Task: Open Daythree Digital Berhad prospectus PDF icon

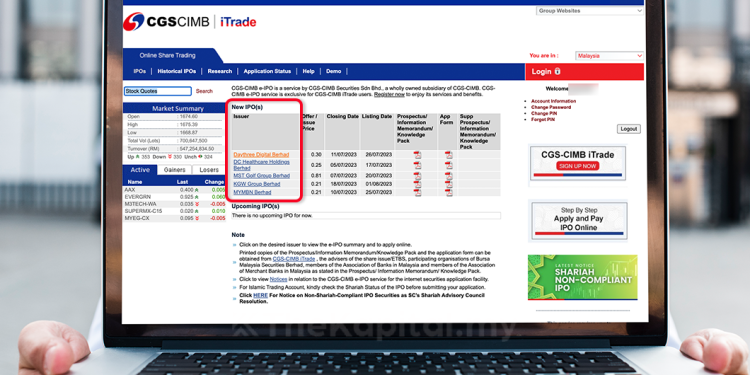Action: pos(418,155)
